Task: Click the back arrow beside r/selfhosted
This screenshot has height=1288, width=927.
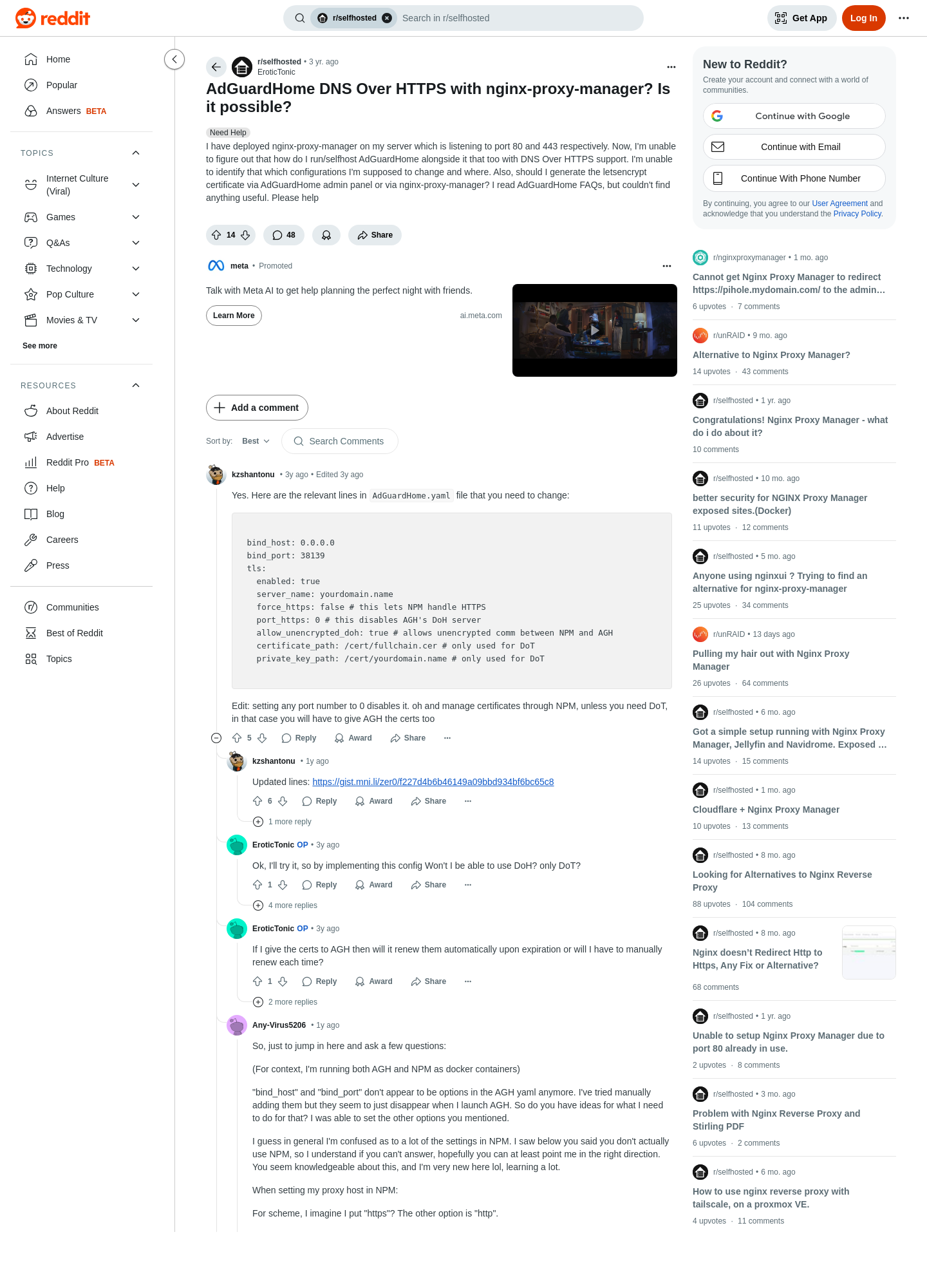Action: [x=216, y=67]
